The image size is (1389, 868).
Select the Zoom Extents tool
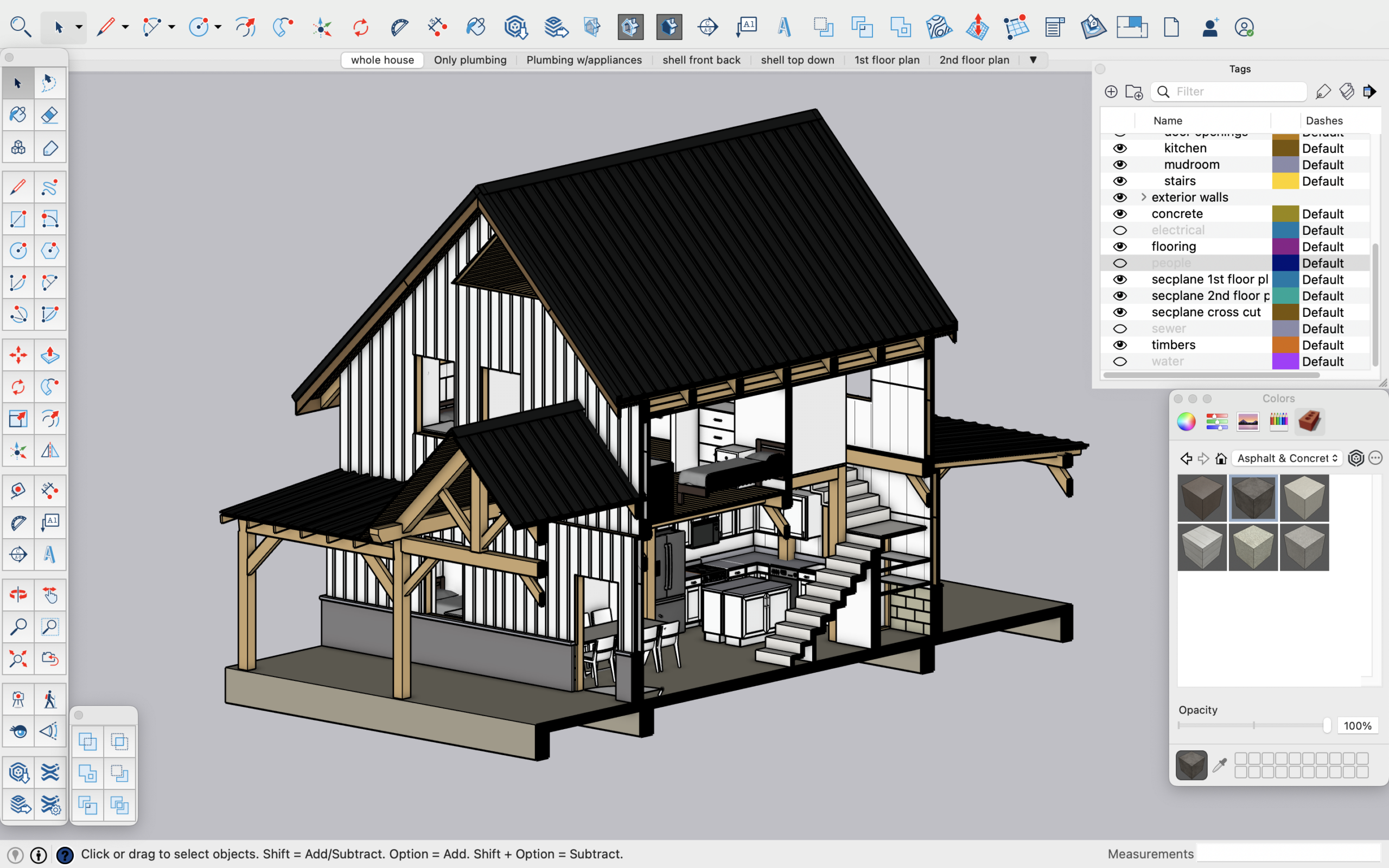pyautogui.click(x=18, y=659)
